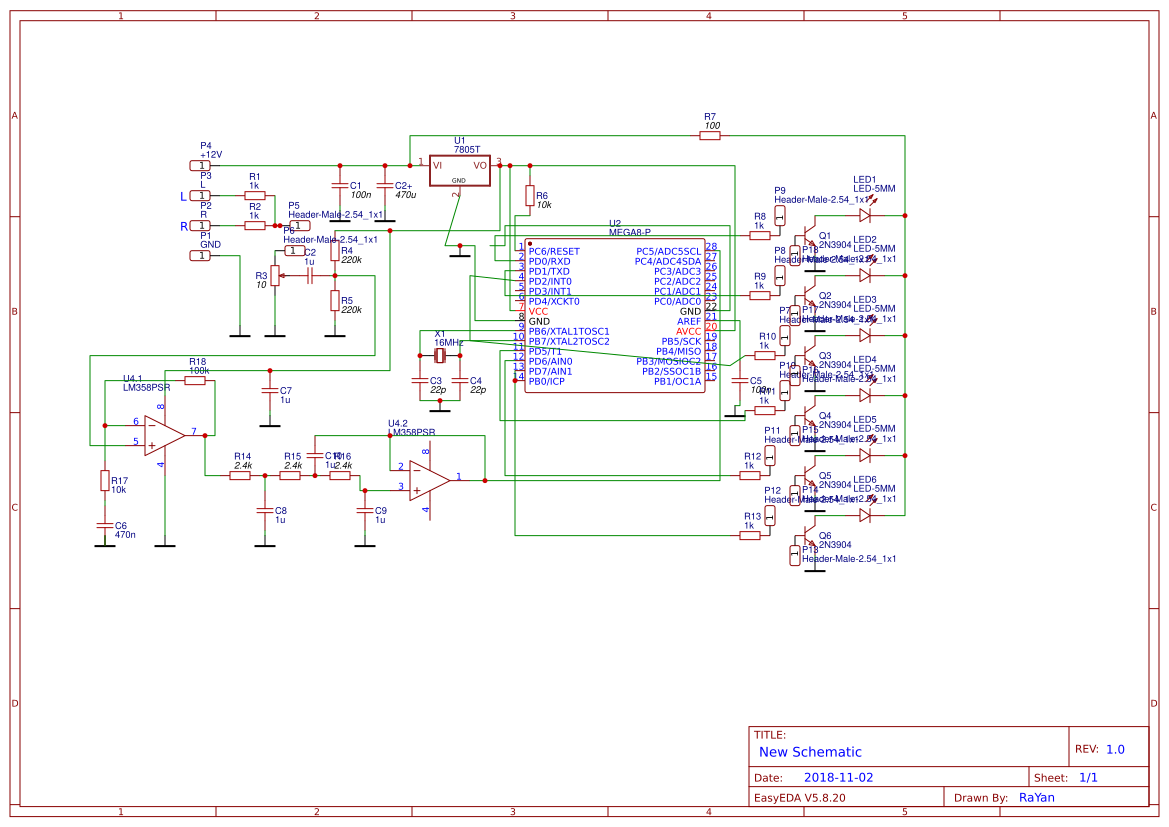Click the date value 2018-11-02

click(838, 777)
